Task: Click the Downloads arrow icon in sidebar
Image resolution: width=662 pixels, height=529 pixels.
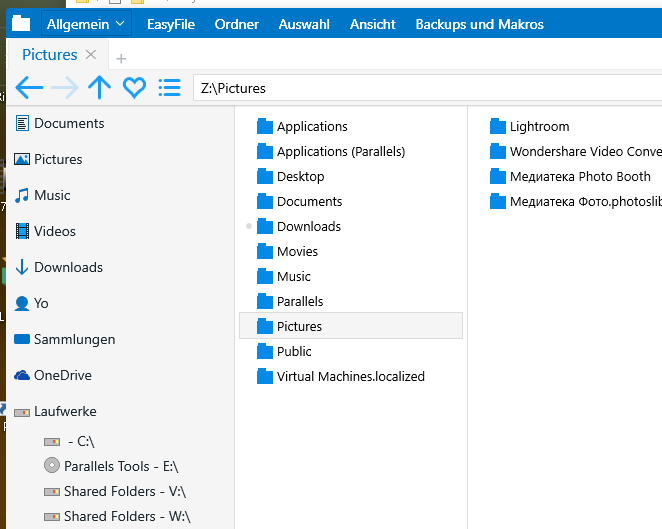Action: point(22,267)
